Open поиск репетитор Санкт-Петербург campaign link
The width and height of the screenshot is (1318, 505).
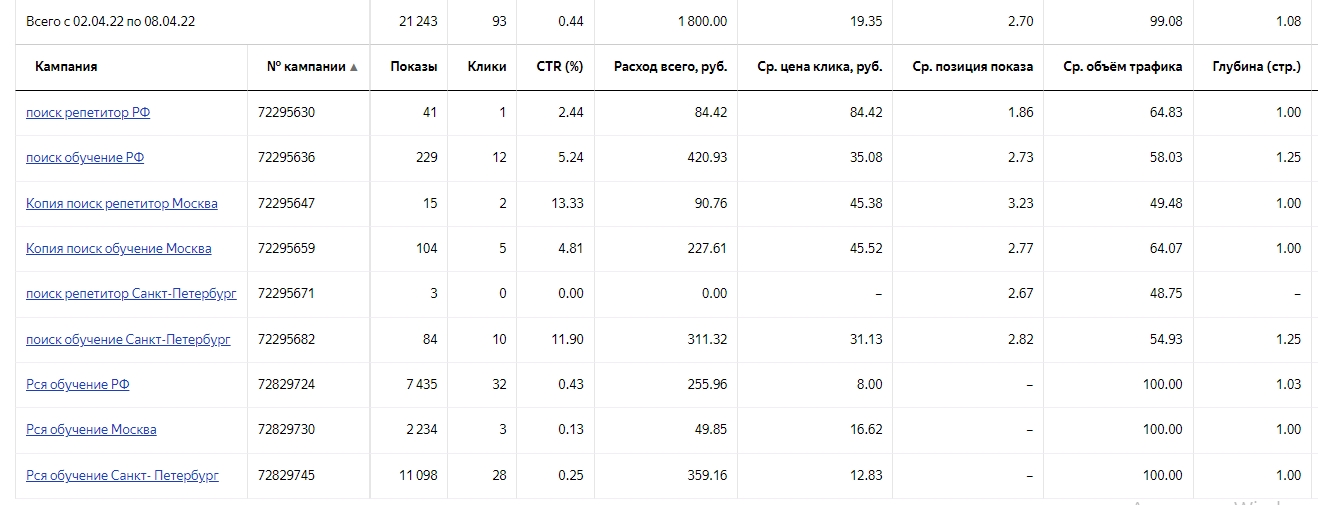131,294
